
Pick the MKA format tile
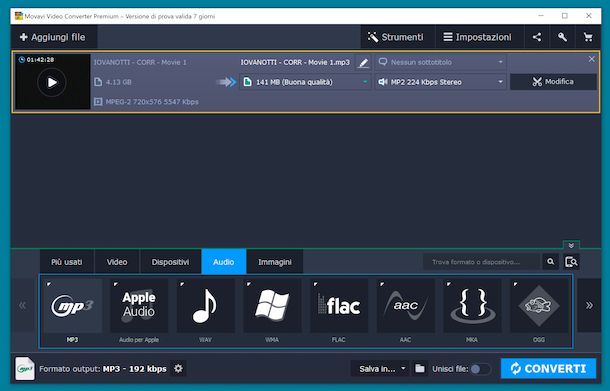[472, 306]
